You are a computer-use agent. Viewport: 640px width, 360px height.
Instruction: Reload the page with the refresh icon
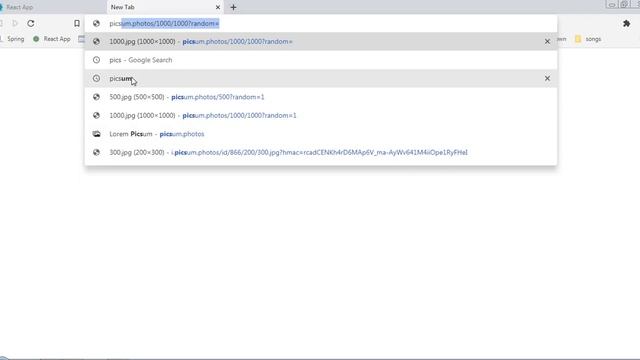click(x=31, y=24)
